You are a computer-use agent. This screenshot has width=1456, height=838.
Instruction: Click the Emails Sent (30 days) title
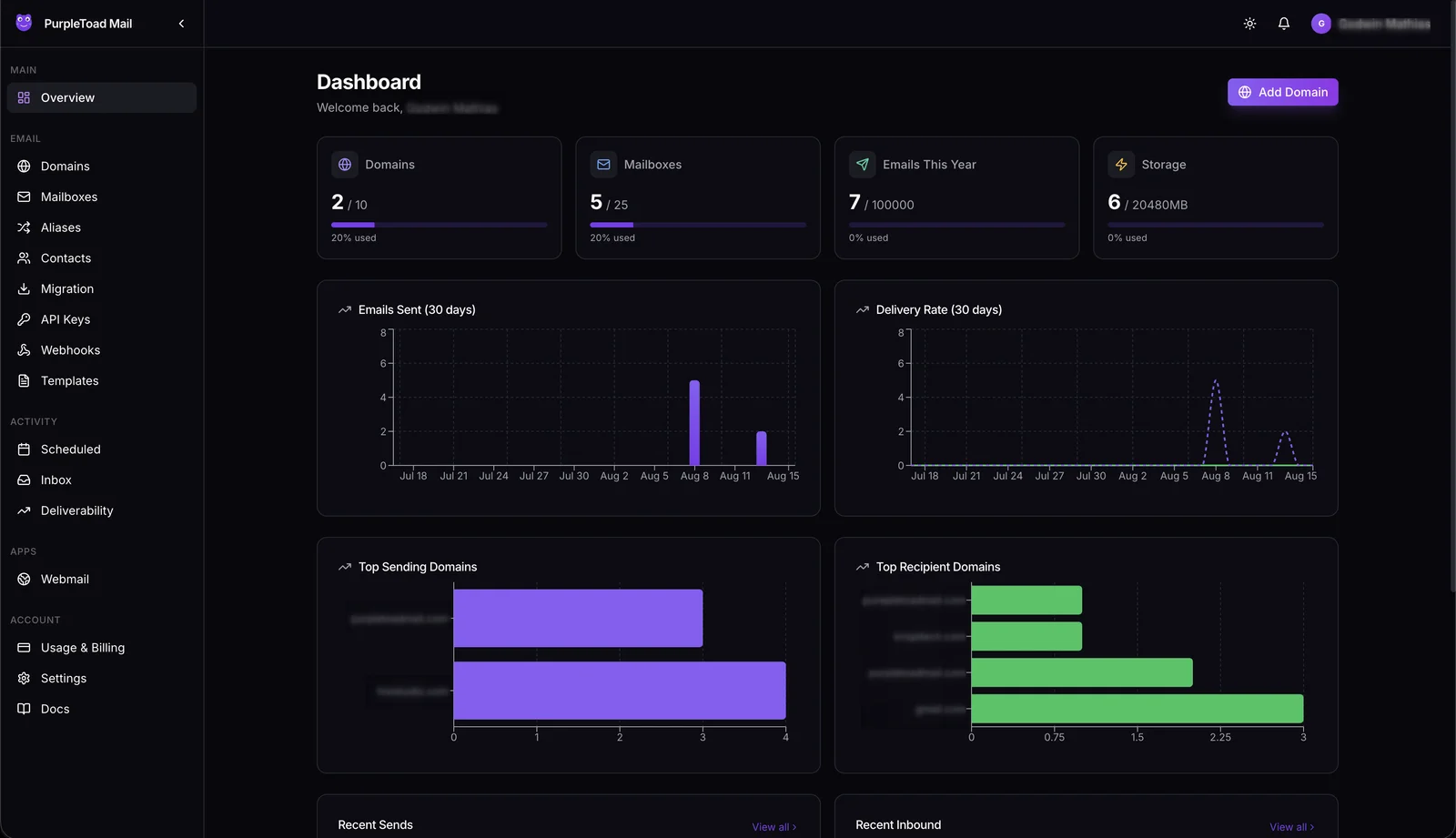(417, 309)
